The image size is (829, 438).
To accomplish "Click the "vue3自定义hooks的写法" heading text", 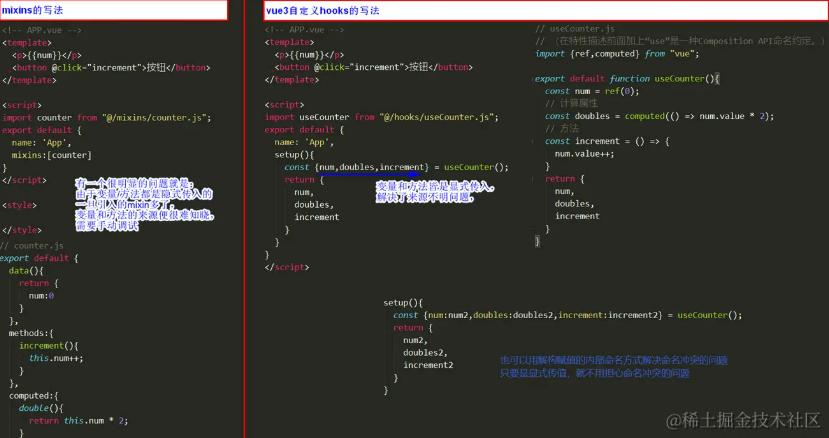I will click(323, 10).
